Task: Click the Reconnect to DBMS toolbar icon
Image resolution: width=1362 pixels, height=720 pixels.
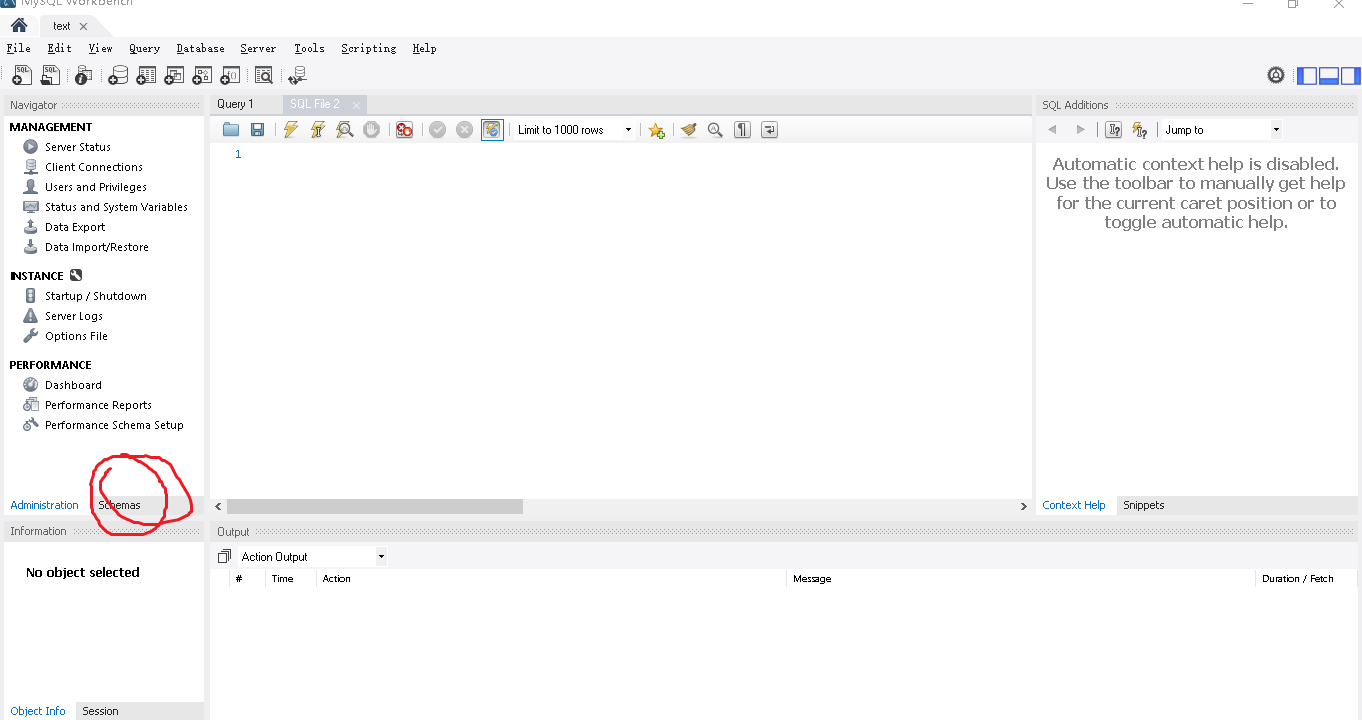Action: tap(297, 75)
